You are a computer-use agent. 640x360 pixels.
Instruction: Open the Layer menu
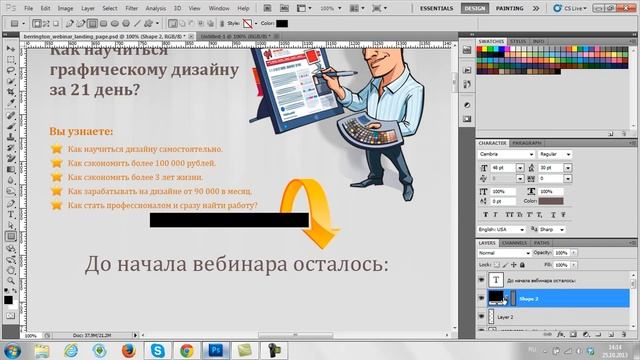(x=87, y=8)
